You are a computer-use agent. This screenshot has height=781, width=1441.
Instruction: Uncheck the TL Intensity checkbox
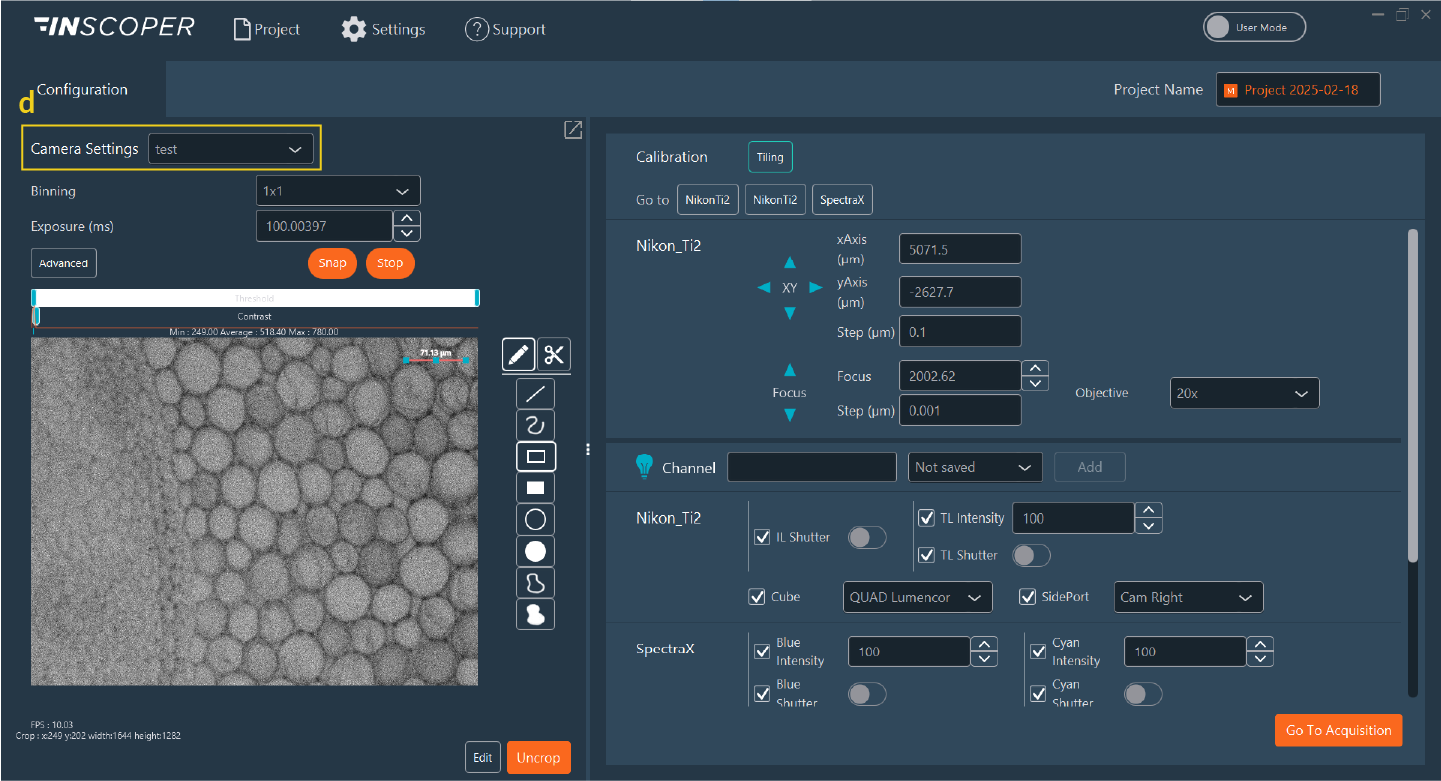[925, 517]
